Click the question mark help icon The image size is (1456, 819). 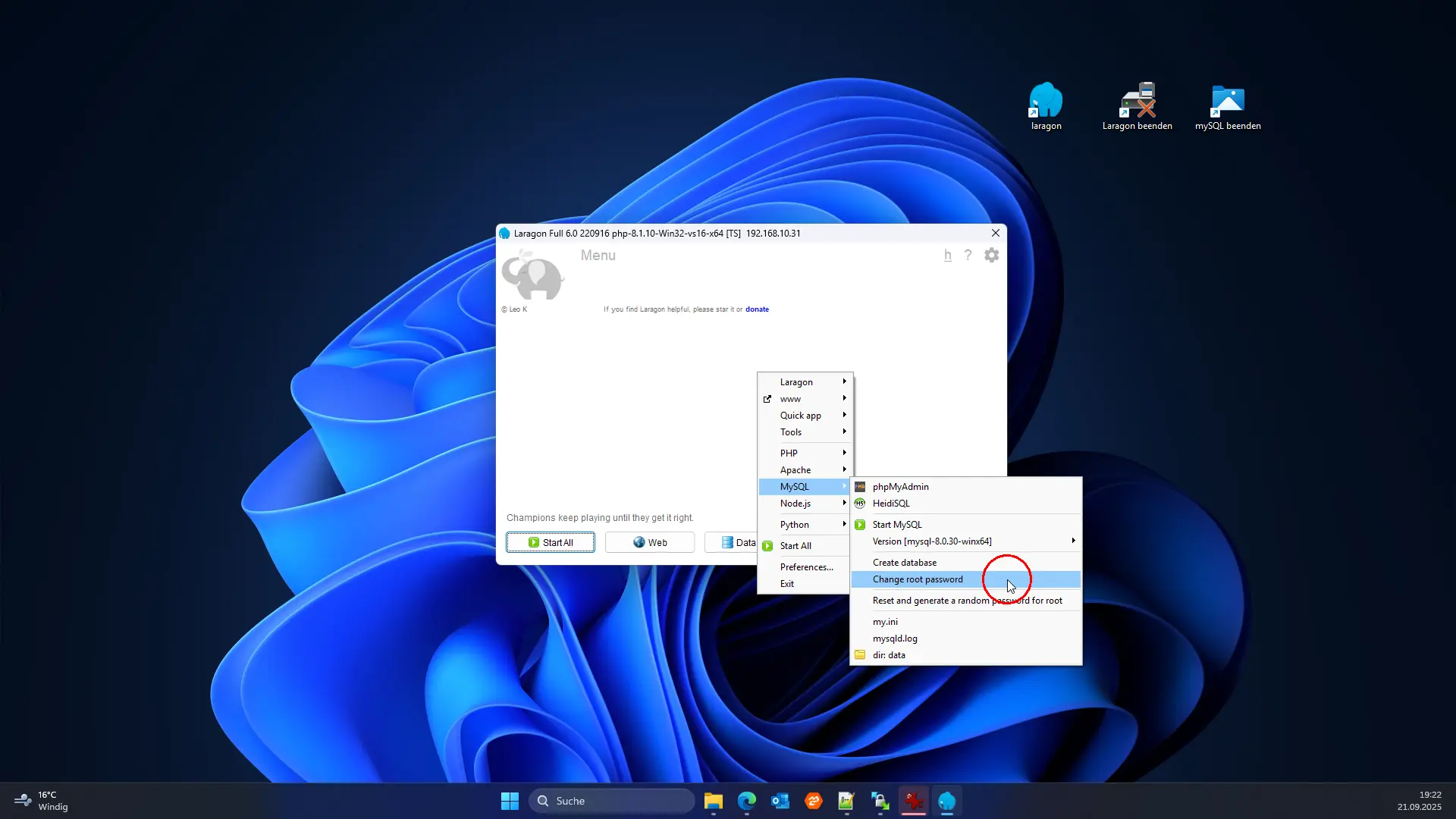pyautogui.click(x=968, y=256)
